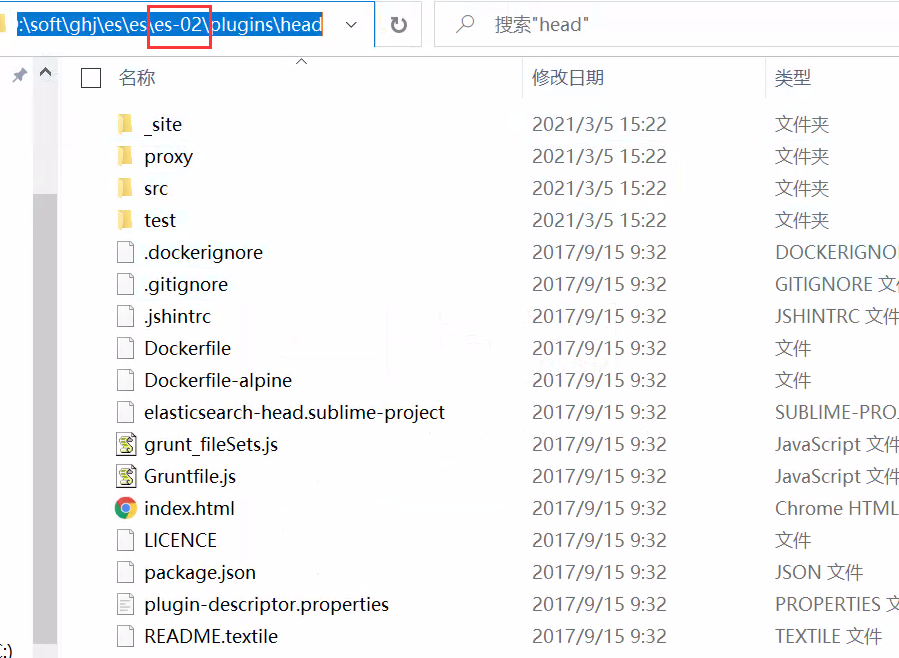
Task: Open the proxy folder icon
Action: (125, 156)
